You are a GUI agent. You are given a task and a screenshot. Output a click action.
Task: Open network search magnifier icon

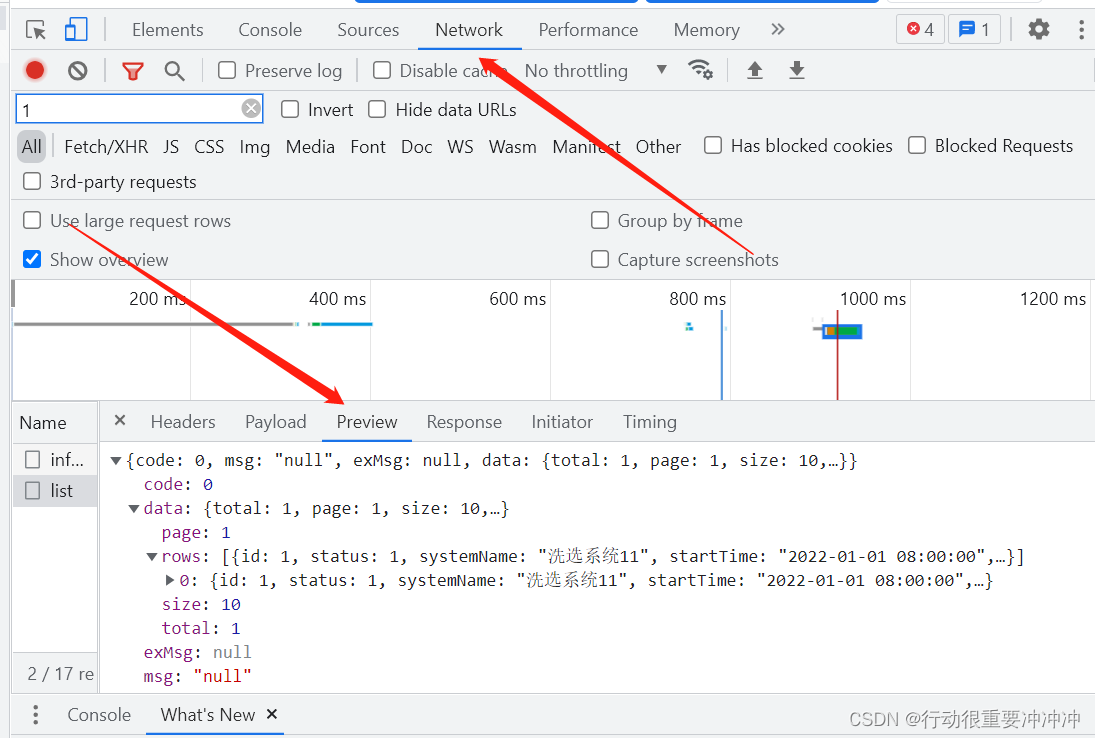(175, 71)
